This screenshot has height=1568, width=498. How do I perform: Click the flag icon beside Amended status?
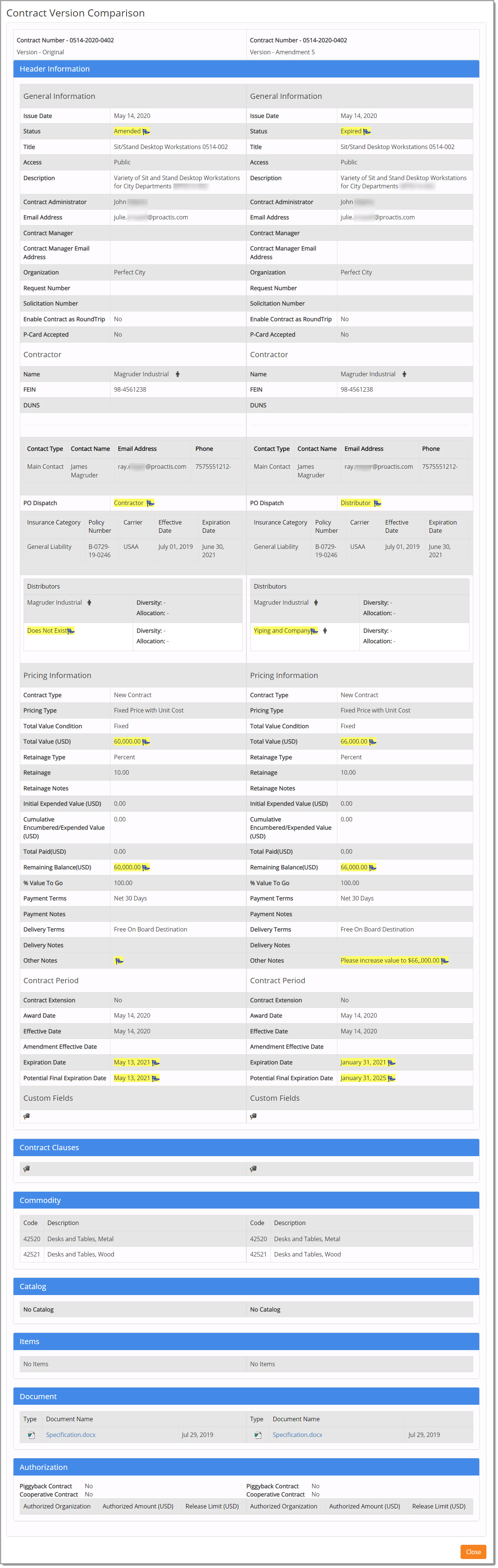tap(146, 131)
